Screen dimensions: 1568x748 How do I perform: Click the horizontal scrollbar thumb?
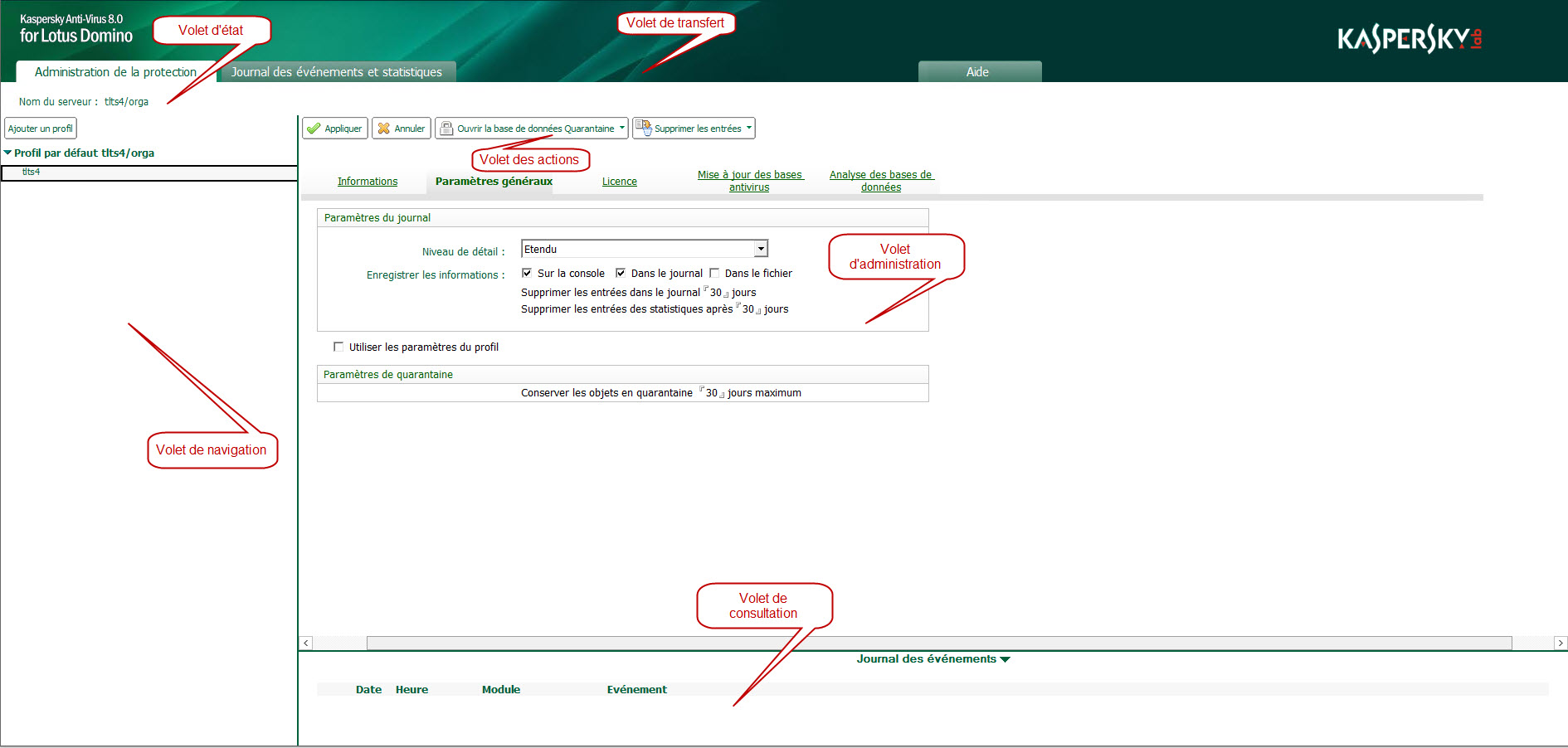pos(939,643)
